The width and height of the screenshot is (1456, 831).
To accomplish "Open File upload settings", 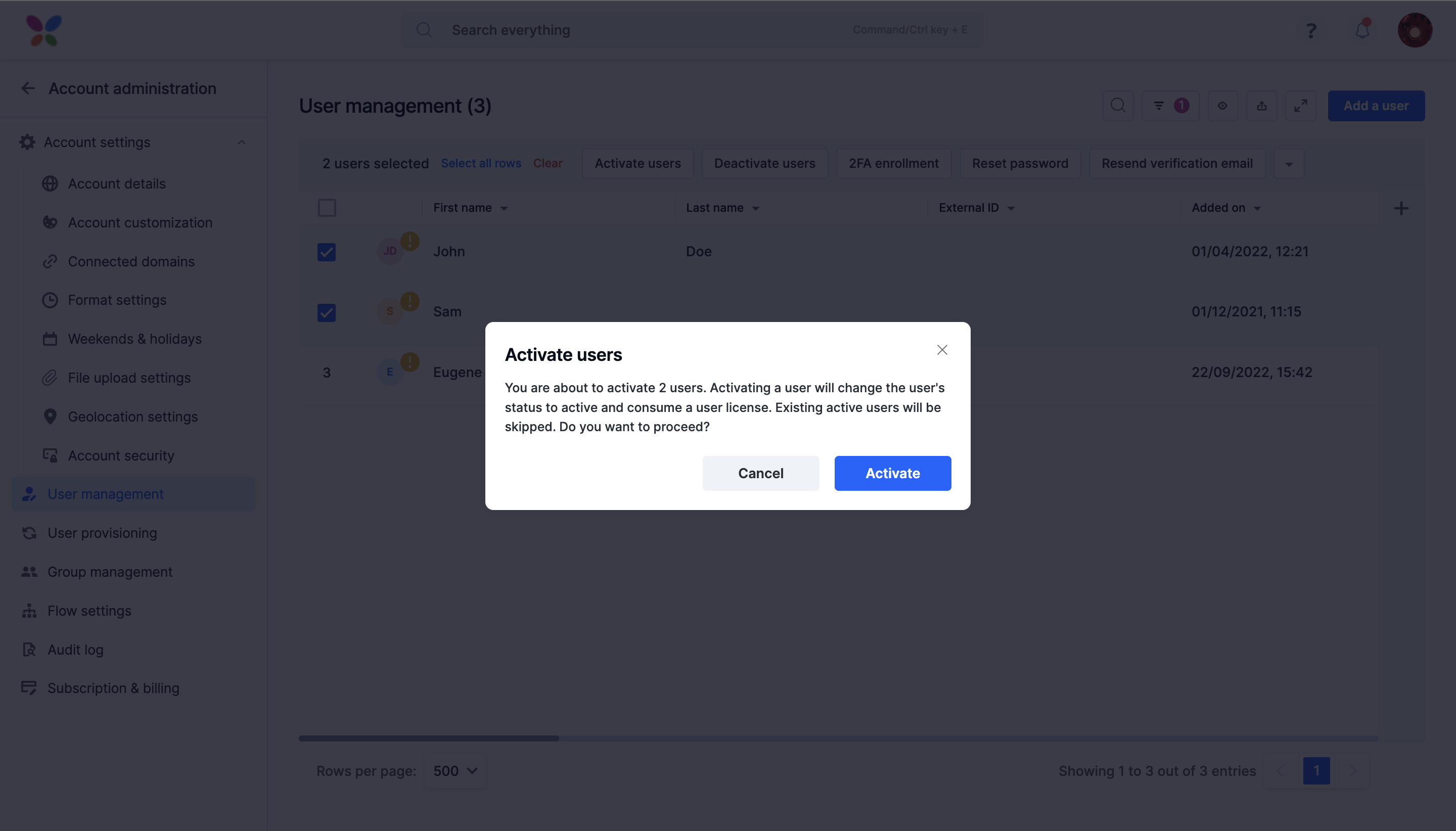I will (x=129, y=378).
